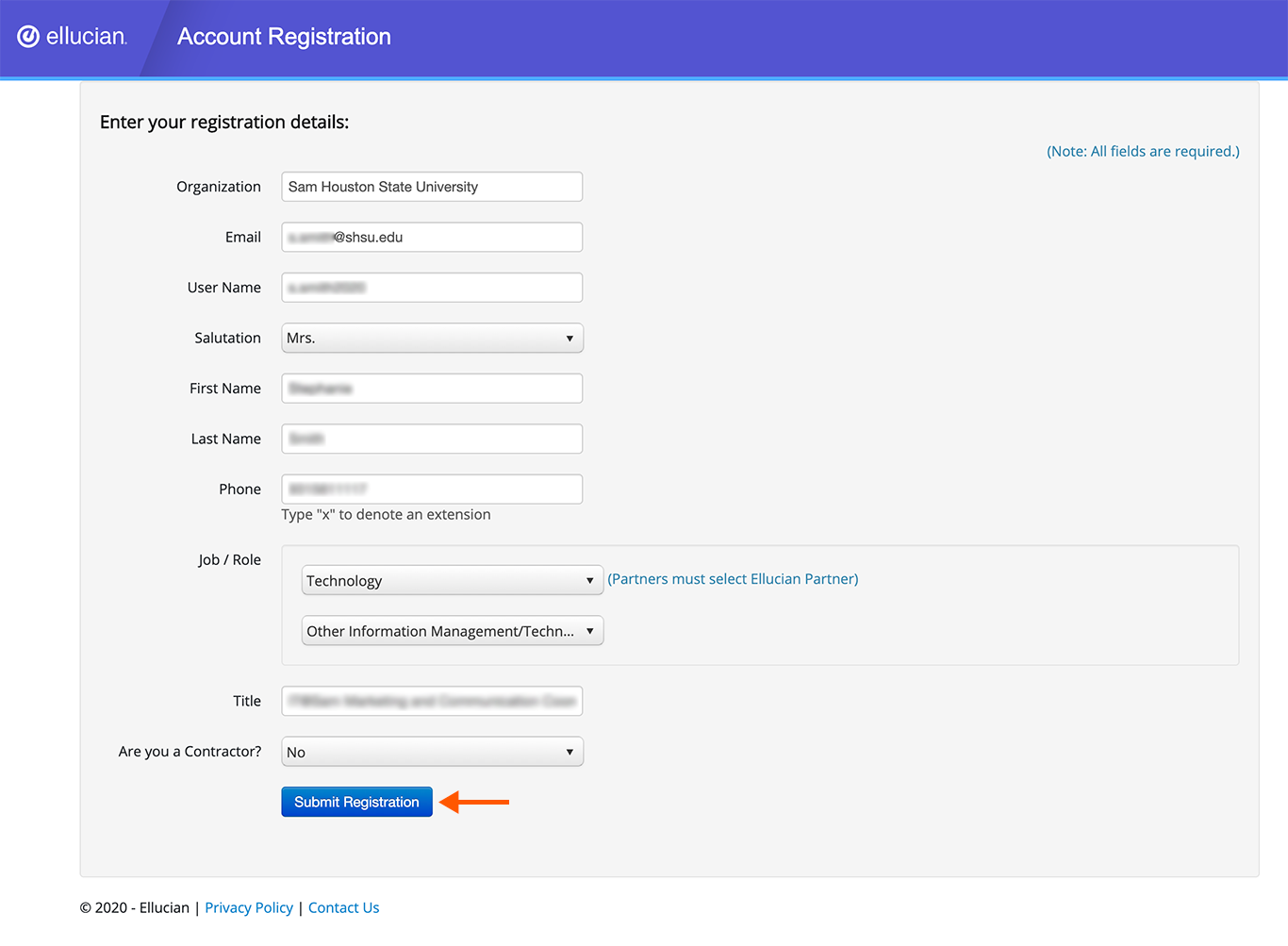Expand the Technology job category dropdown
The height and width of the screenshot is (946, 1288).
click(590, 580)
